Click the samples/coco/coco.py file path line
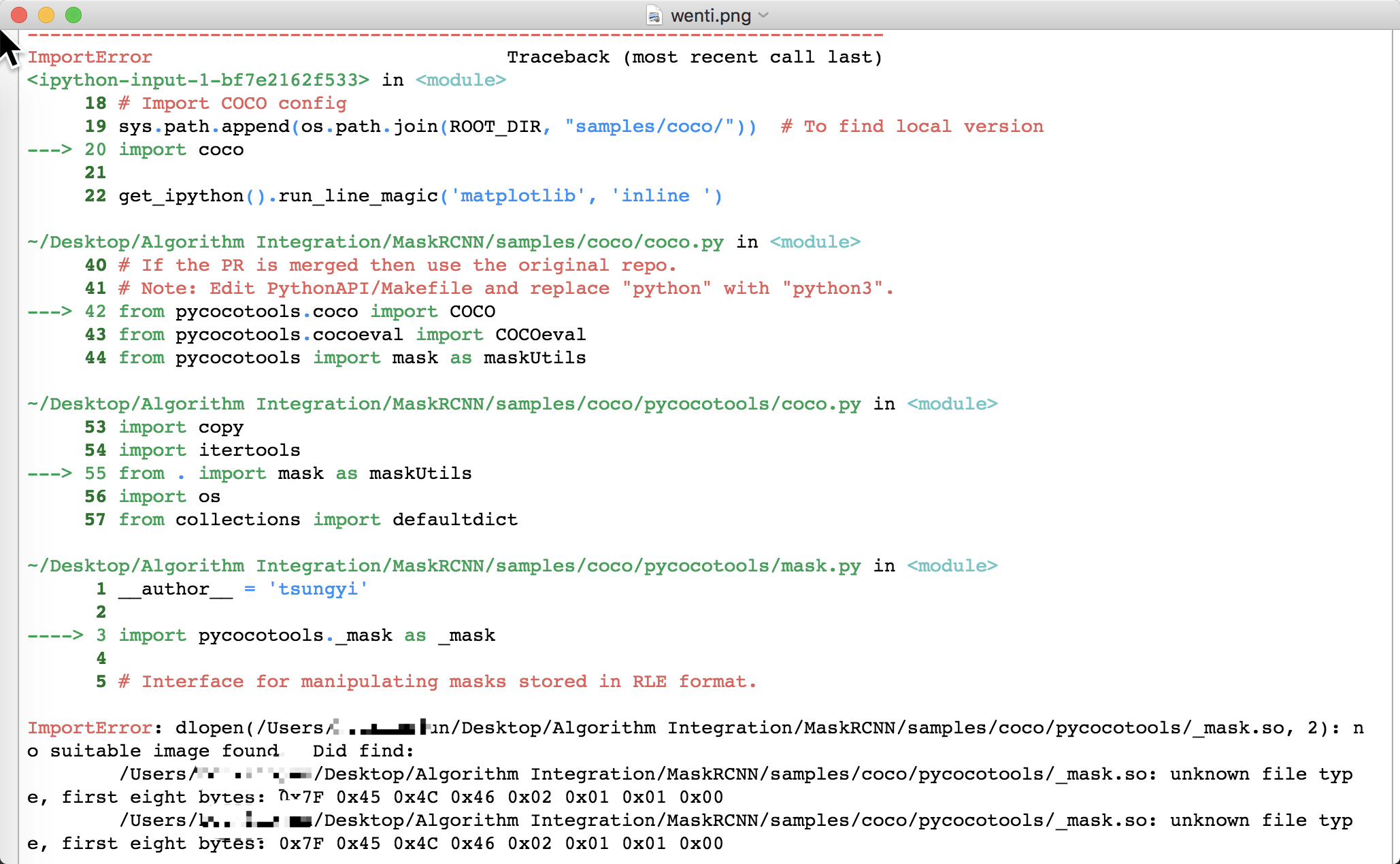 point(375,242)
